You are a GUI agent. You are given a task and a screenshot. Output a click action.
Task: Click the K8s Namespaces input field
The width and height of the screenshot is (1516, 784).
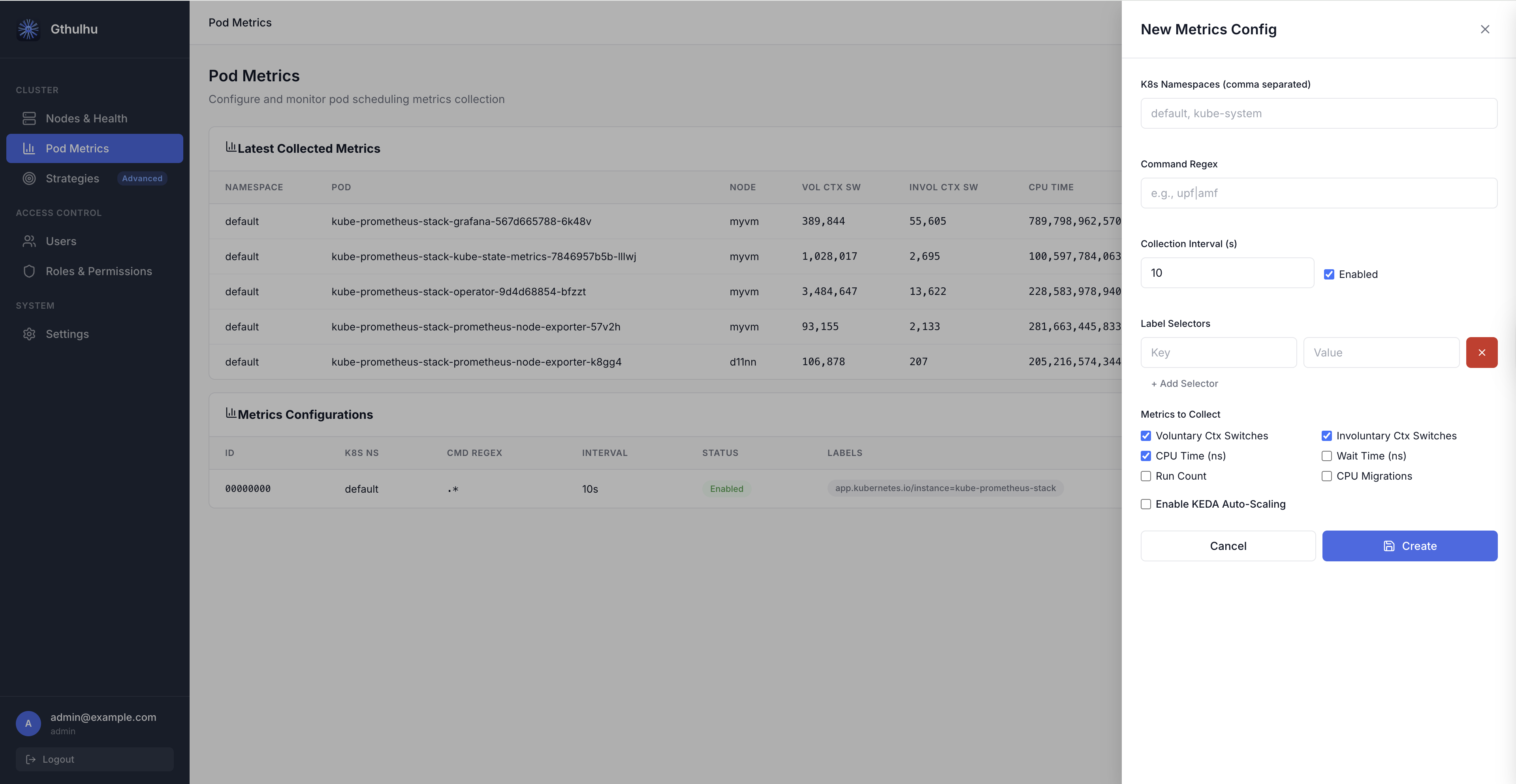(x=1318, y=114)
